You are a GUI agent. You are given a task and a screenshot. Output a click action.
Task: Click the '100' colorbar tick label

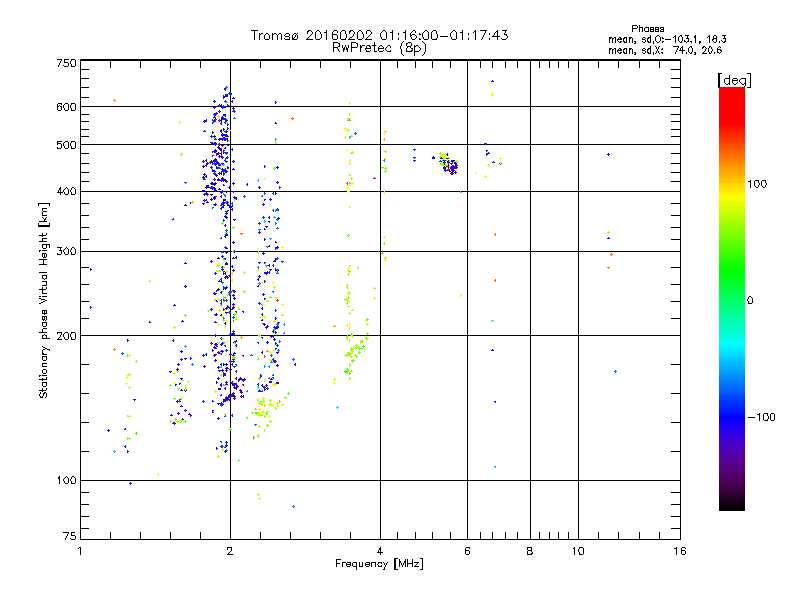(x=757, y=184)
